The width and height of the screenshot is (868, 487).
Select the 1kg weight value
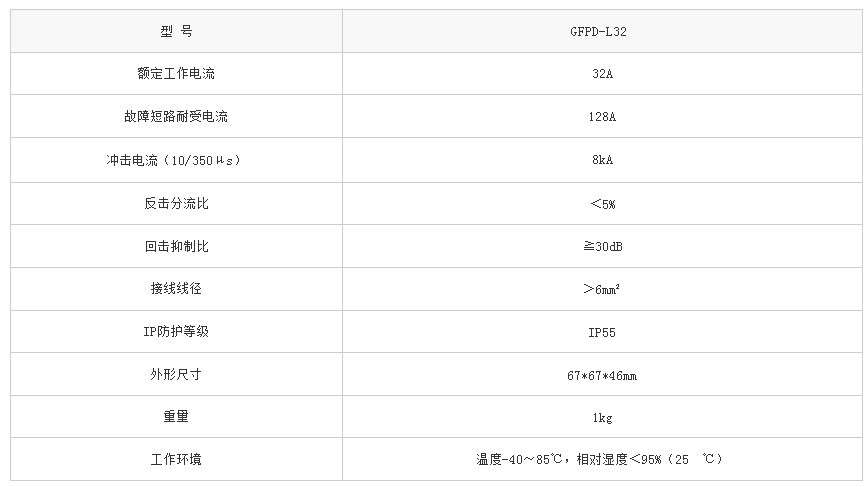(x=602, y=417)
